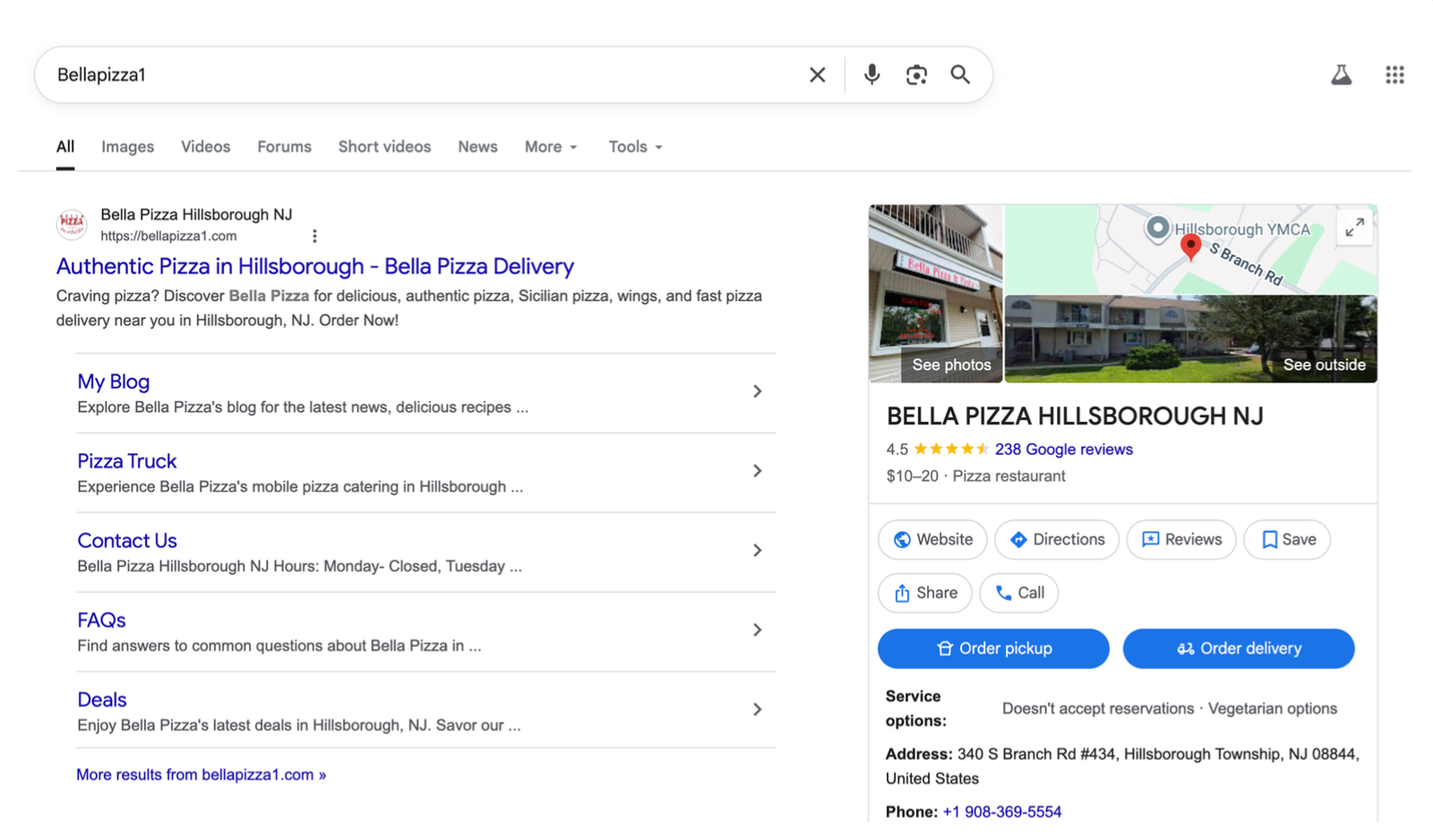The height and width of the screenshot is (840, 1433).
Task: Open the See photos thumbnail
Action: pyautogui.click(x=935, y=294)
